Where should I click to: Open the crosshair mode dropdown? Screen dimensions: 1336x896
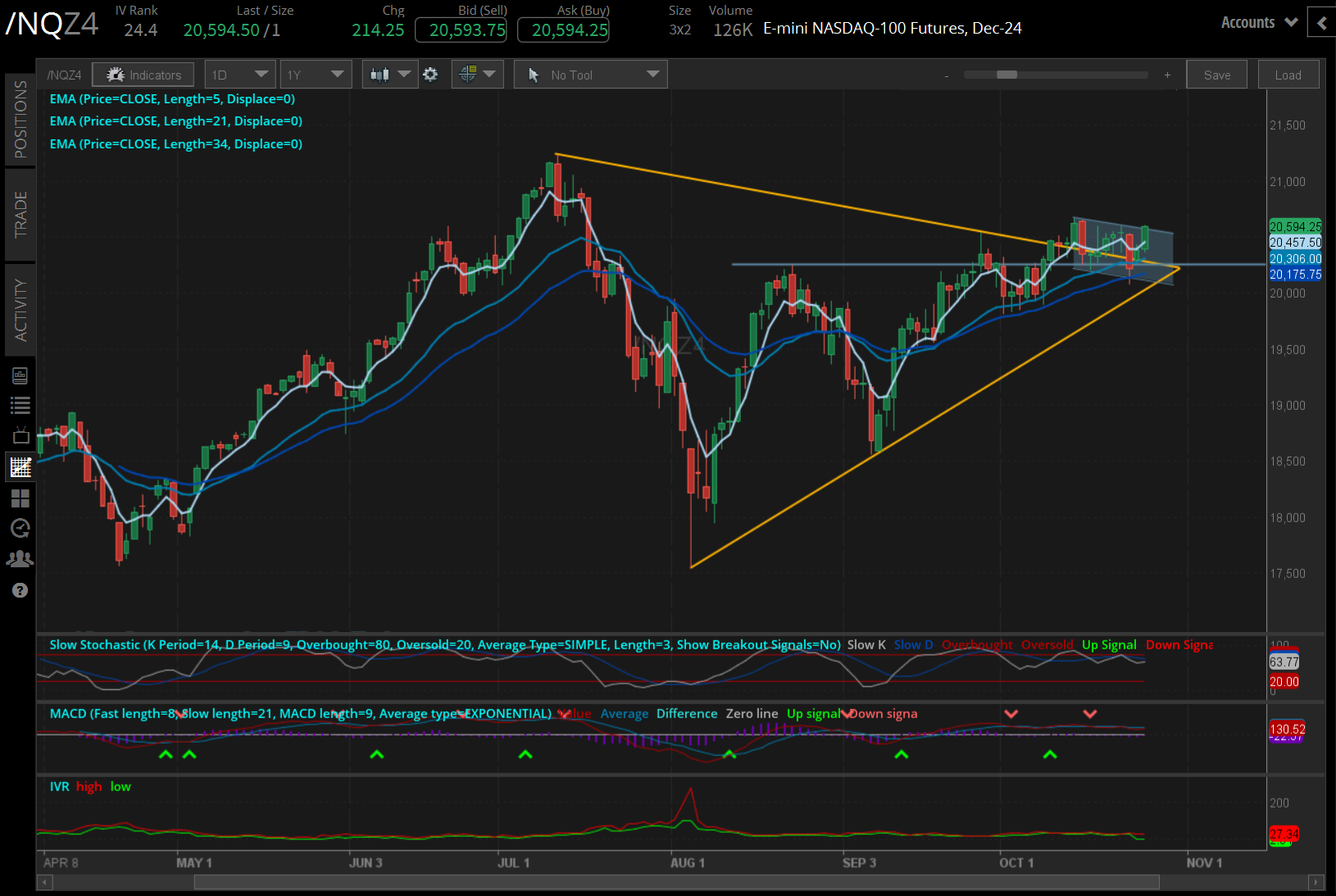(x=477, y=75)
